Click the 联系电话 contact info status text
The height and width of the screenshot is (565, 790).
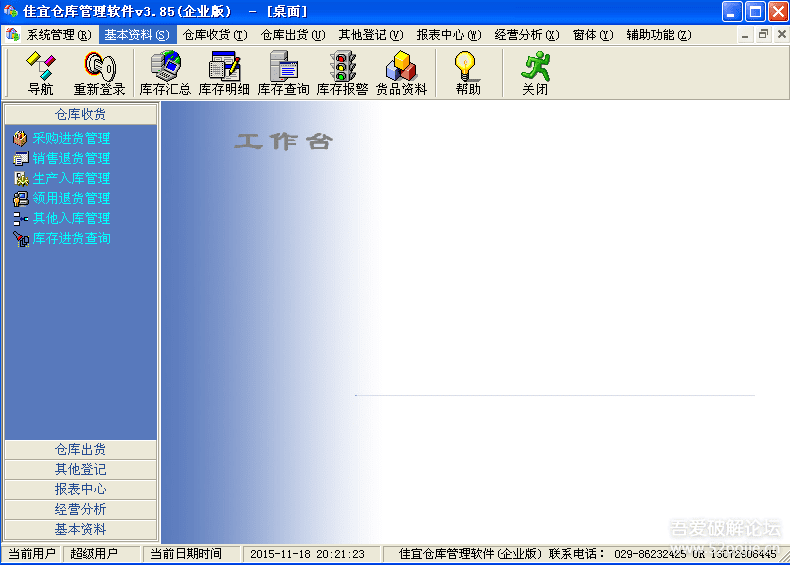point(587,554)
